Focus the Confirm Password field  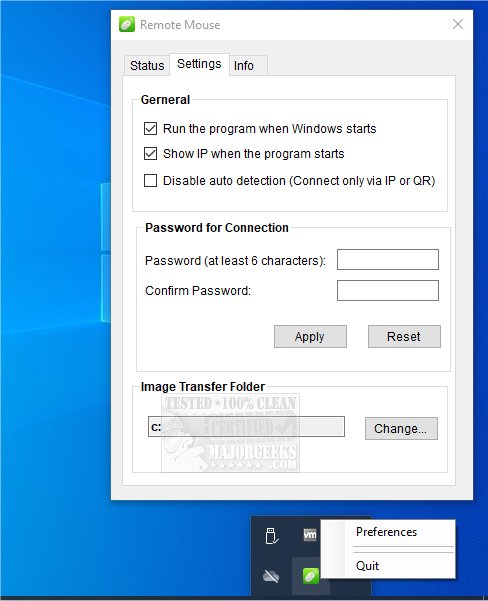(x=388, y=290)
